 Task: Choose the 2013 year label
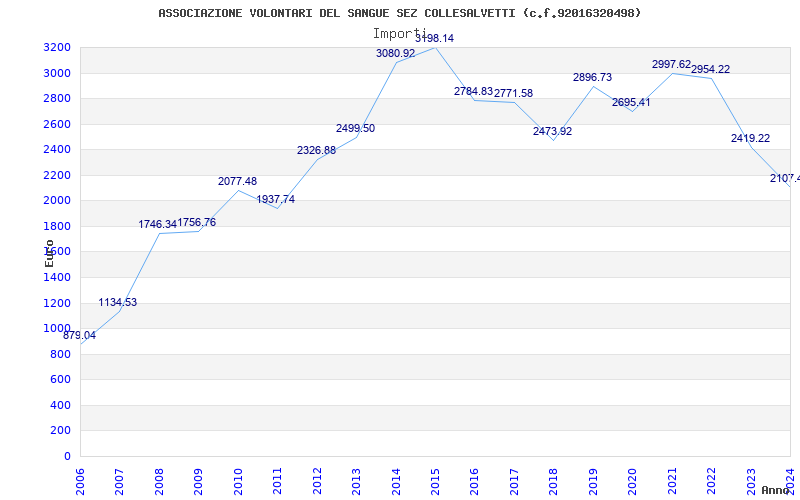(x=356, y=481)
